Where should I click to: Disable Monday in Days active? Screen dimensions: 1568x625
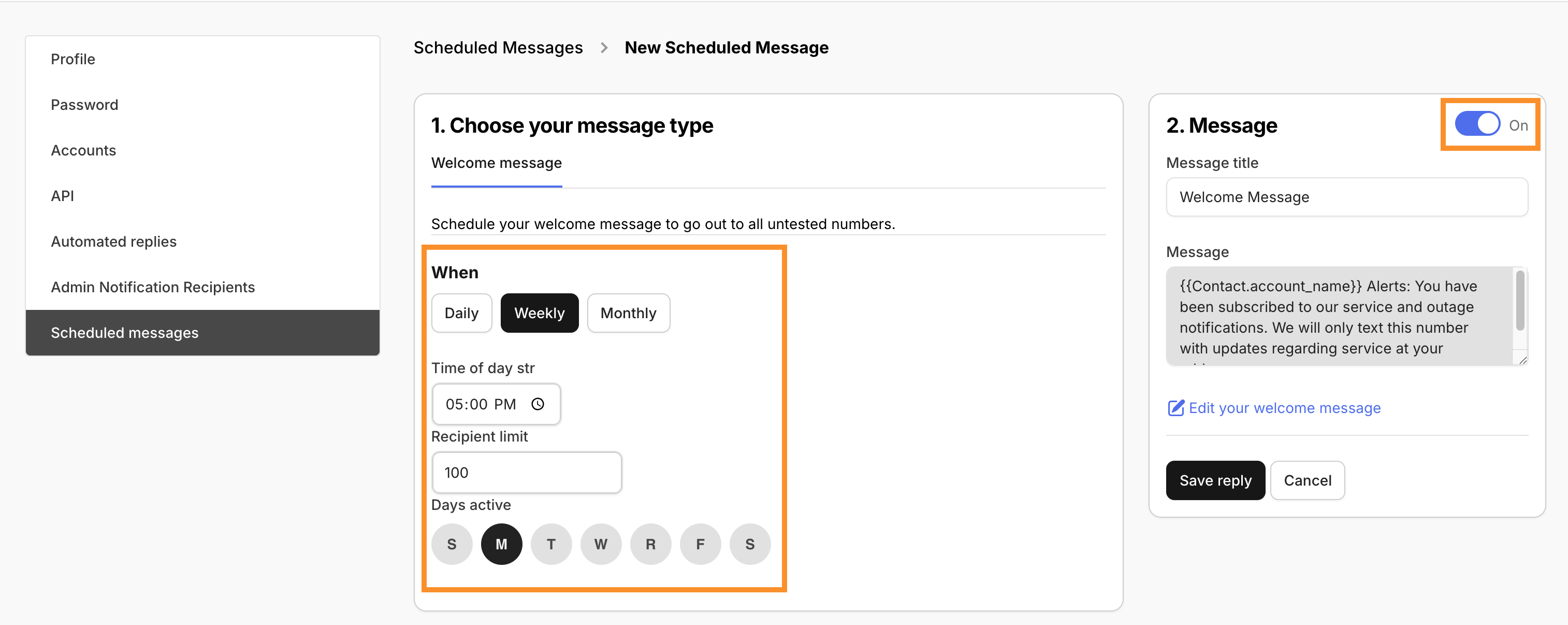point(502,544)
